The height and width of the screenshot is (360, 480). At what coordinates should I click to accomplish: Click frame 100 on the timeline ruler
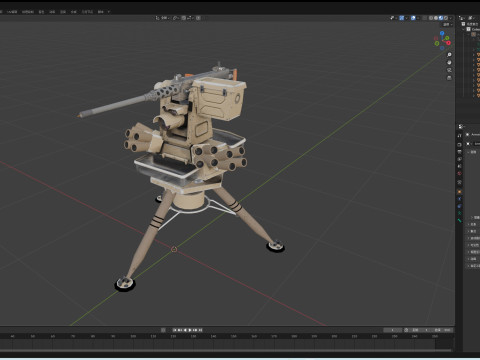pyautogui.click(x=133, y=336)
